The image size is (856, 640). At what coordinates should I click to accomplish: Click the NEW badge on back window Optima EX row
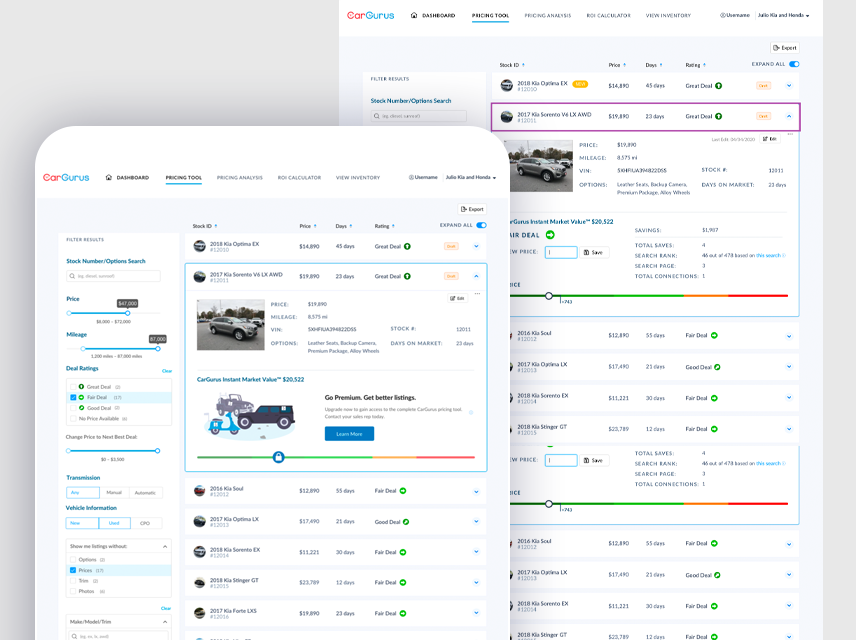click(580, 84)
